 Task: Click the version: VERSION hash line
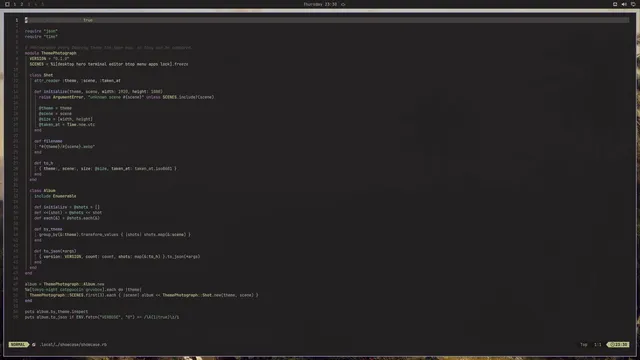tap(120, 257)
